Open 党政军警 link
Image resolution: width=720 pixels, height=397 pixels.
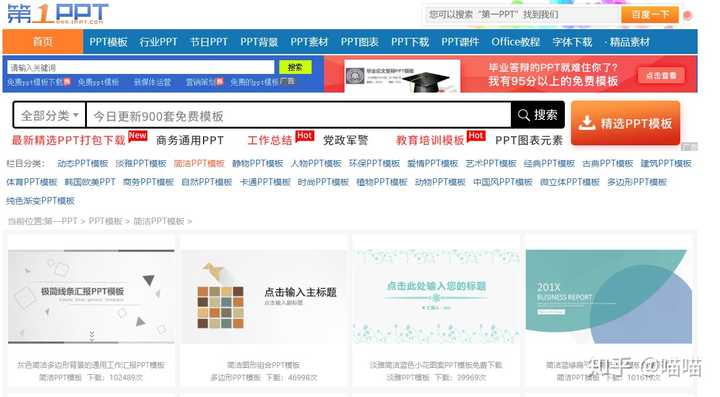pos(345,140)
